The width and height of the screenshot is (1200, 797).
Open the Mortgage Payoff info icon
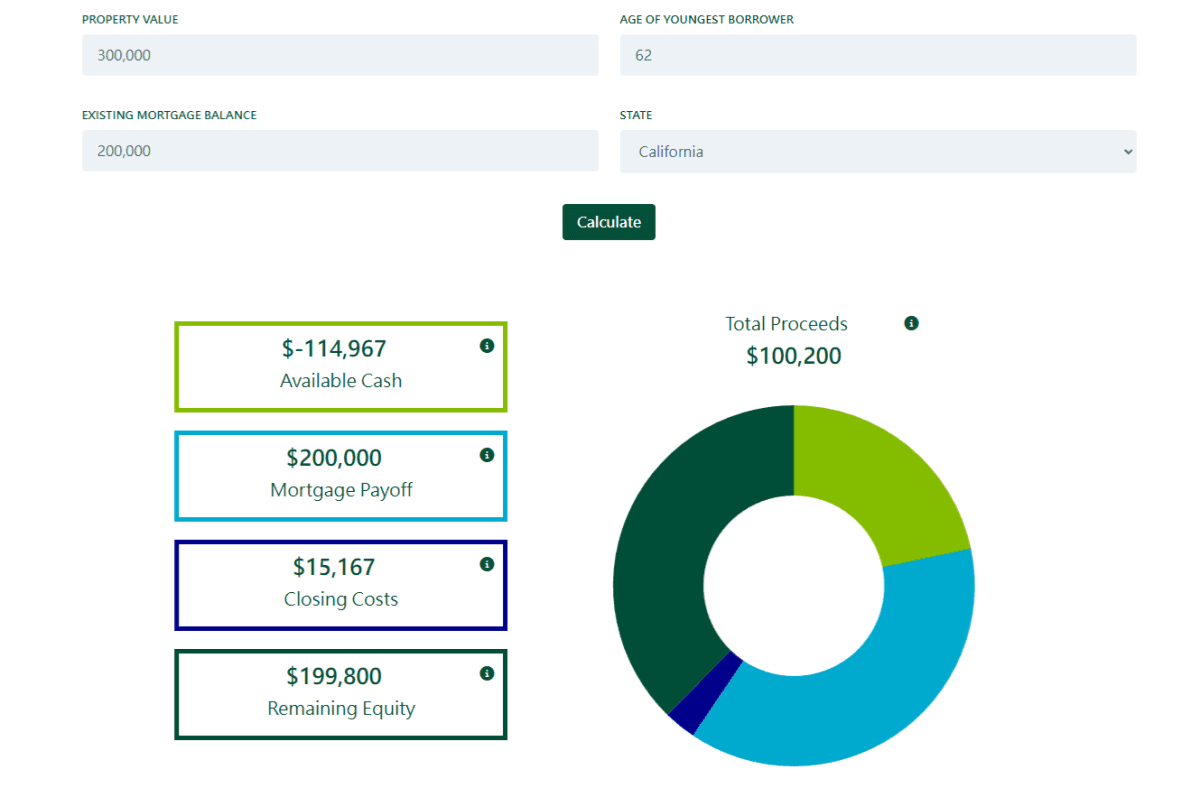(487, 455)
